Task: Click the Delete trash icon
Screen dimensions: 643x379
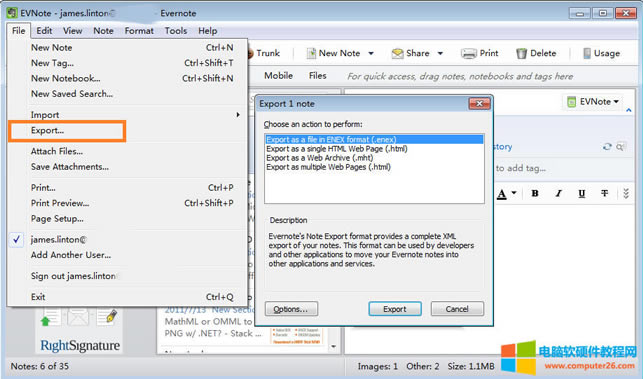Action: (521, 53)
